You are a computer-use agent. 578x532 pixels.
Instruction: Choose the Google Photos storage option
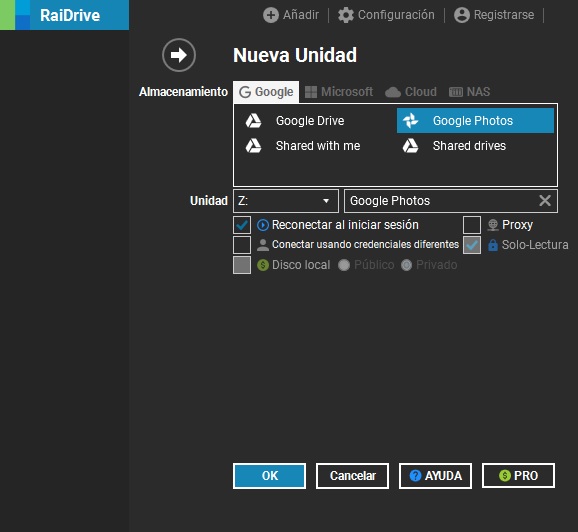475,121
